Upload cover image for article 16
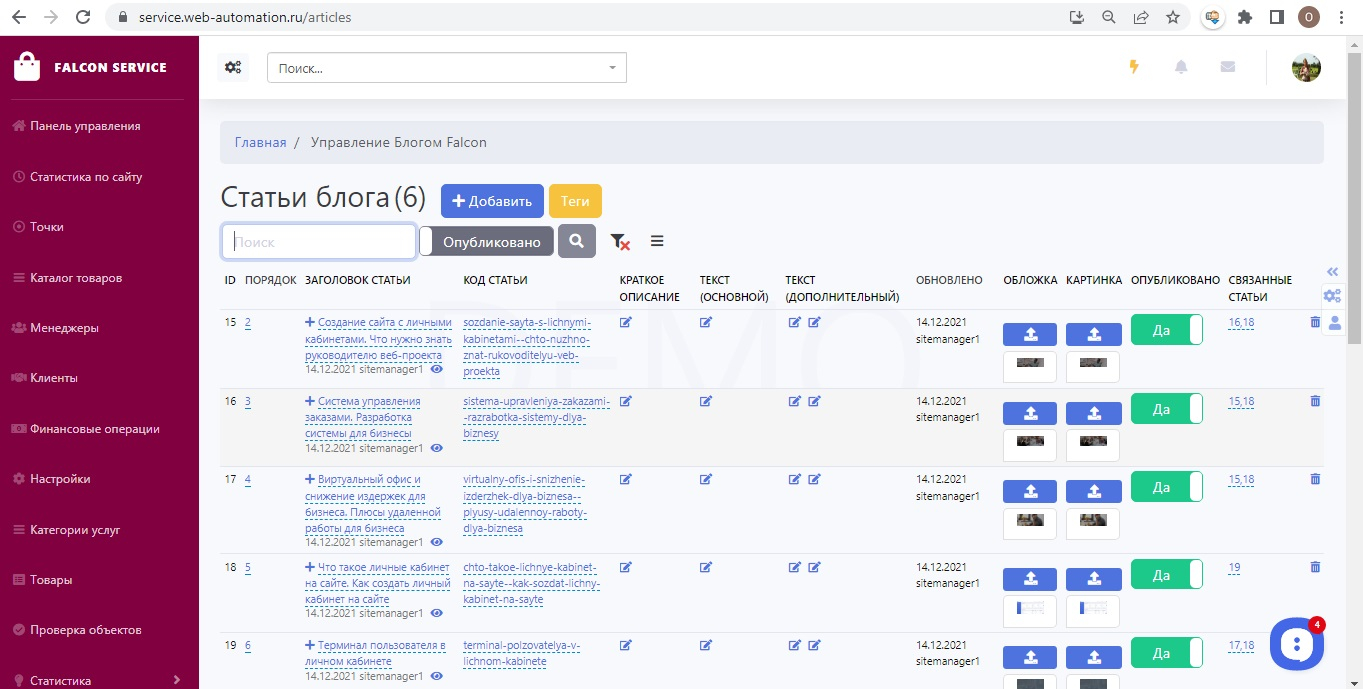 [x=1029, y=412]
